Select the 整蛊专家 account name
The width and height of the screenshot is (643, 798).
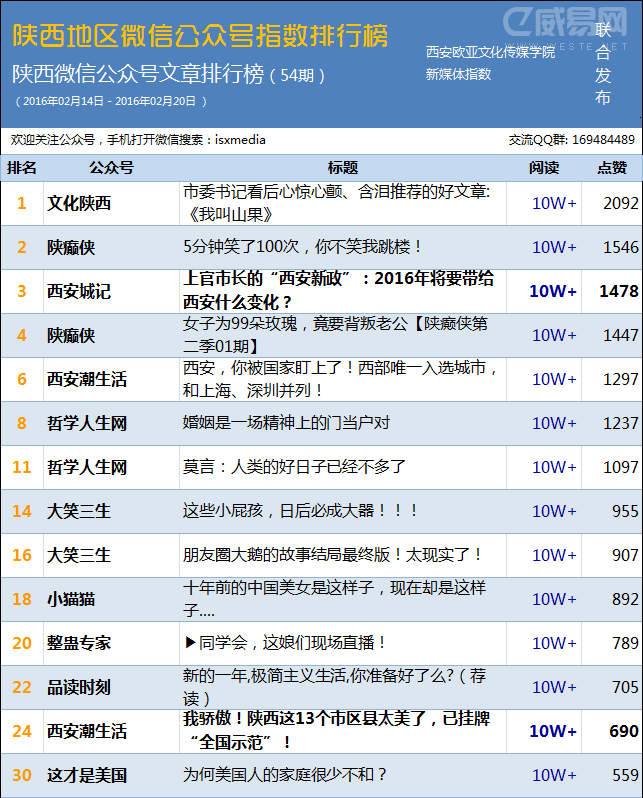(80, 643)
